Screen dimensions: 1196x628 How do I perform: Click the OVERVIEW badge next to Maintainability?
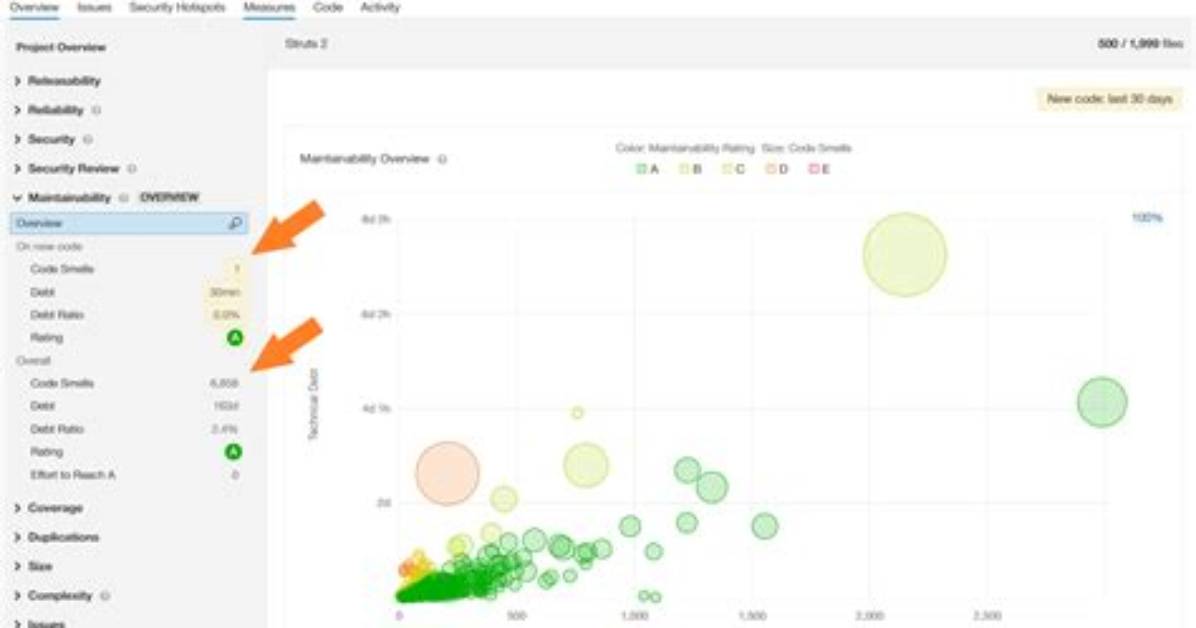coord(169,198)
